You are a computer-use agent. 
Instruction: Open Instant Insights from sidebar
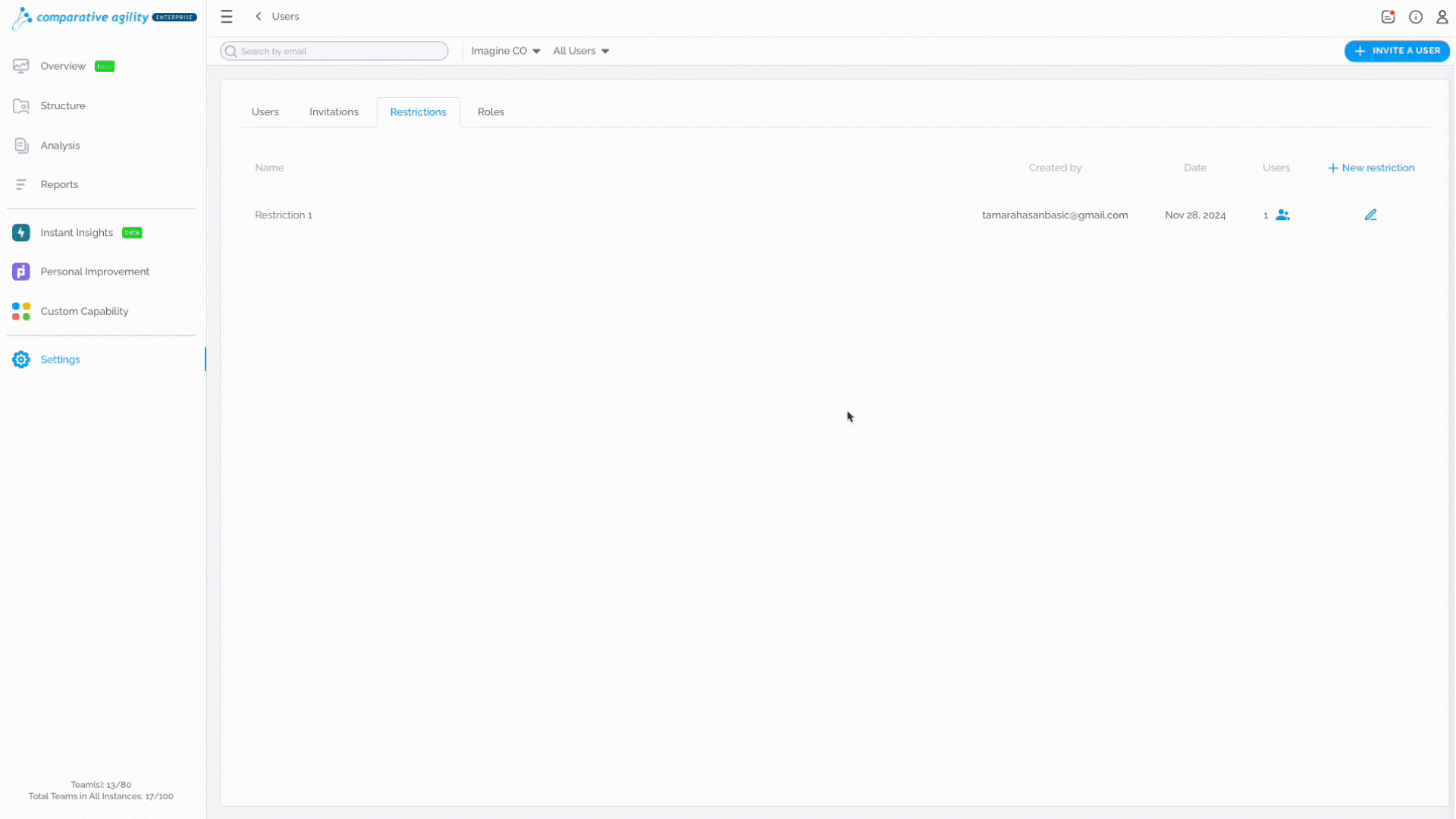click(77, 233)
